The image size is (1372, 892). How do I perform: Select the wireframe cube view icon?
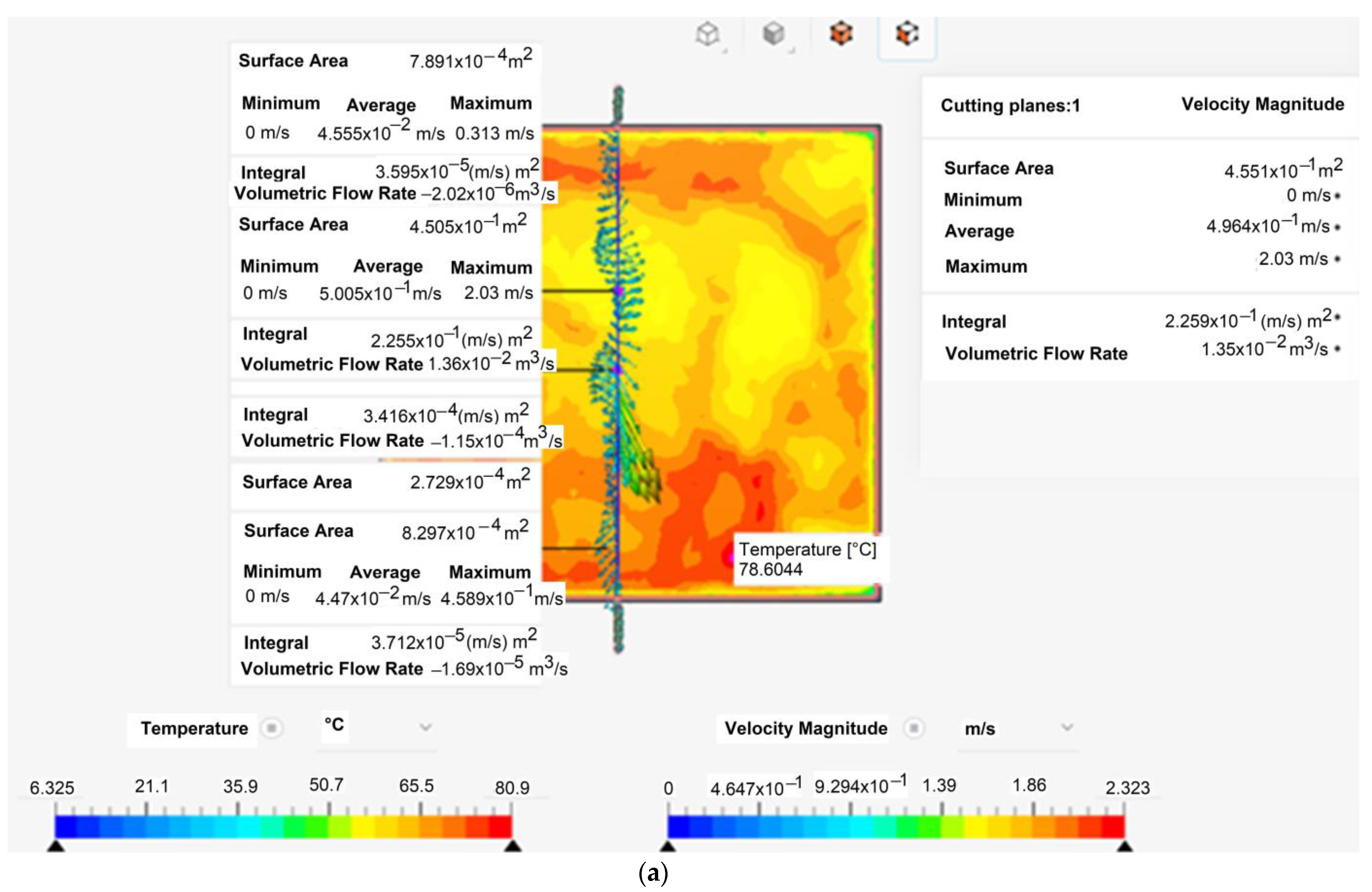click(708, 33)
